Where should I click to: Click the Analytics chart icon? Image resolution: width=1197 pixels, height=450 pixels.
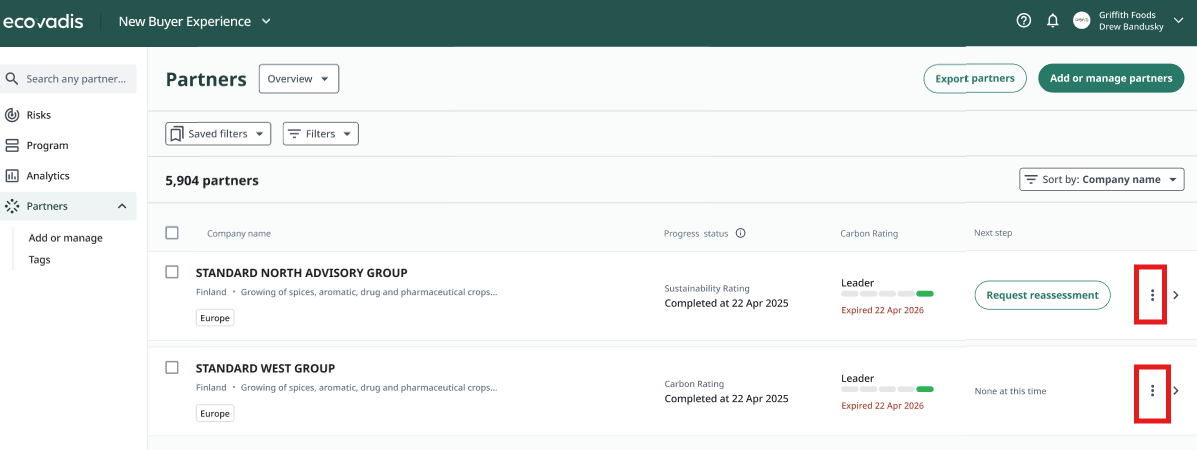pyautogui.click(x=11, y=176)
